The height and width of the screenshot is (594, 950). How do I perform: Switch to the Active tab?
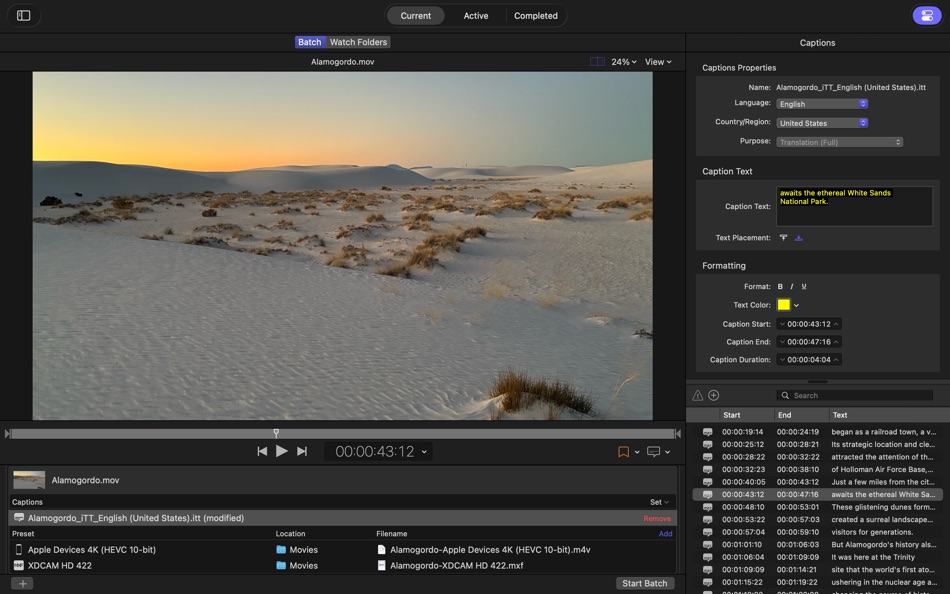(476, 16)
